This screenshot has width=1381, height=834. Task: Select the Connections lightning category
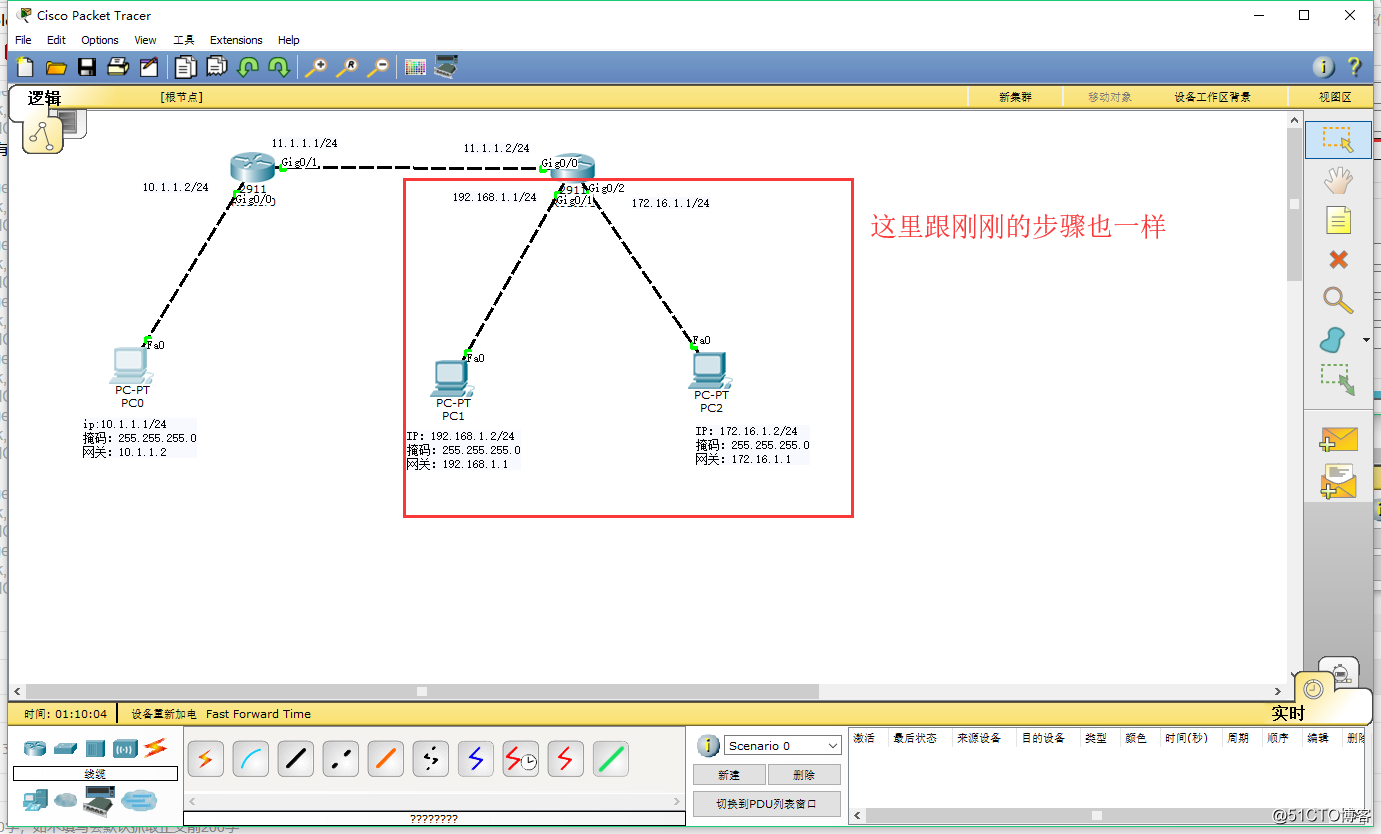click(x=155, y=747)
